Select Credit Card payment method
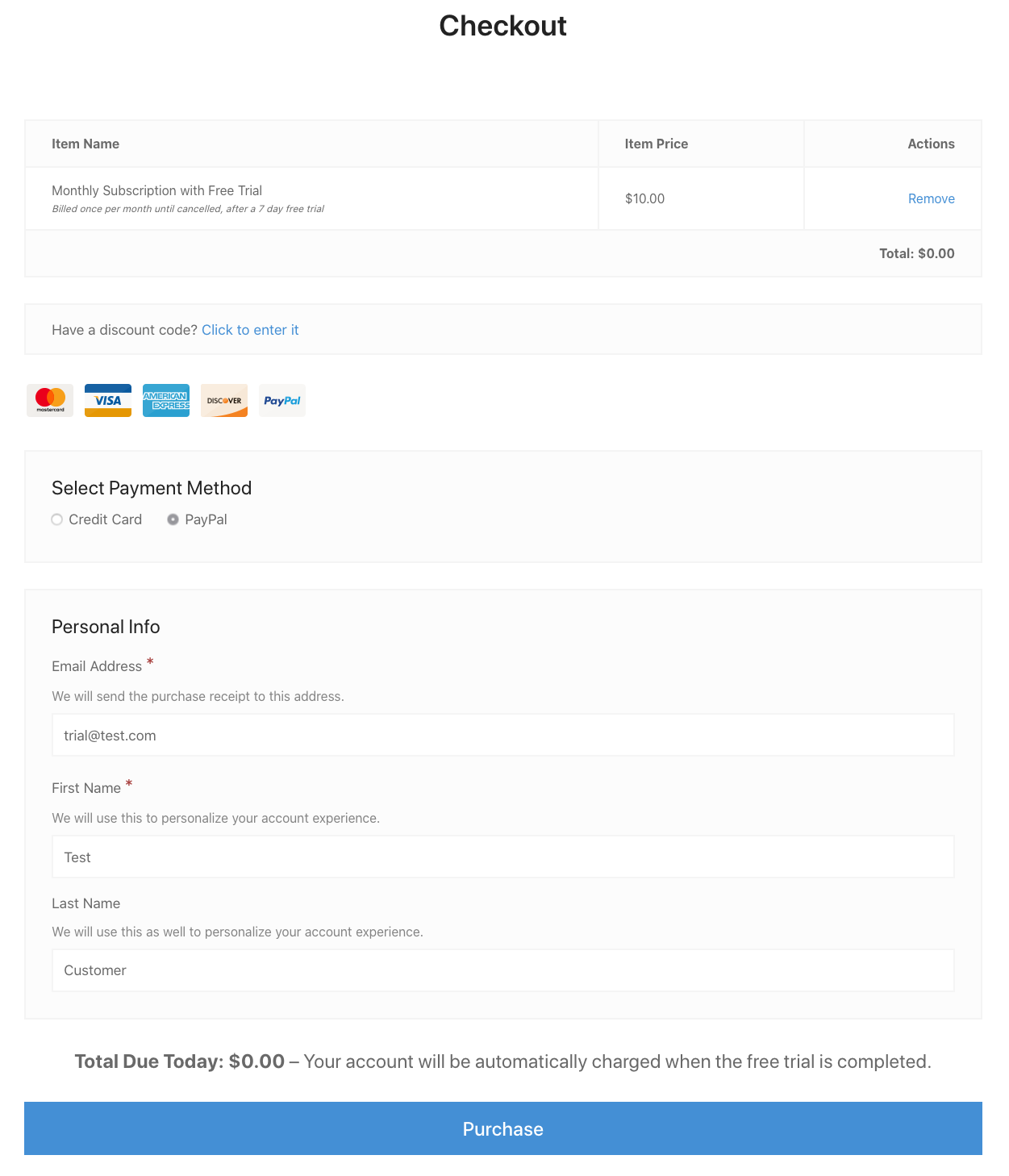Viewport: 1009px width, 1176px height. tap(57, 519)
